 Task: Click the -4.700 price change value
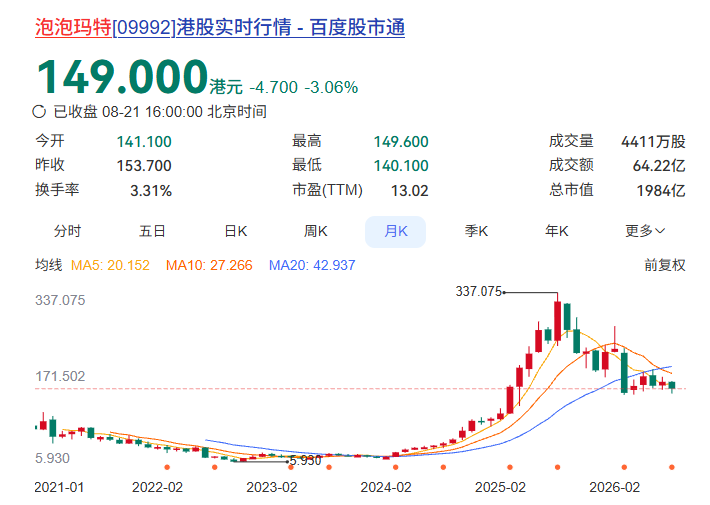273,87
